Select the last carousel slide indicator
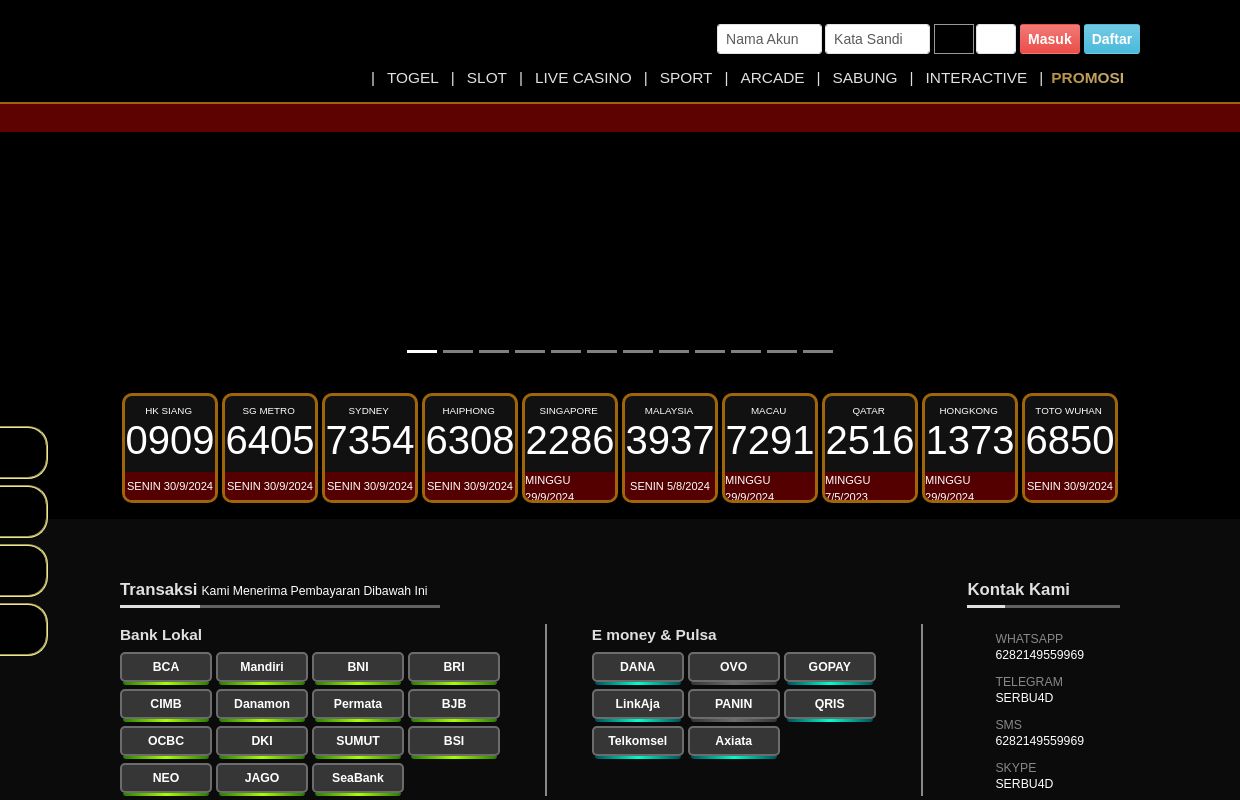This screenshot has height=800, width=1240. coord(818,351)
